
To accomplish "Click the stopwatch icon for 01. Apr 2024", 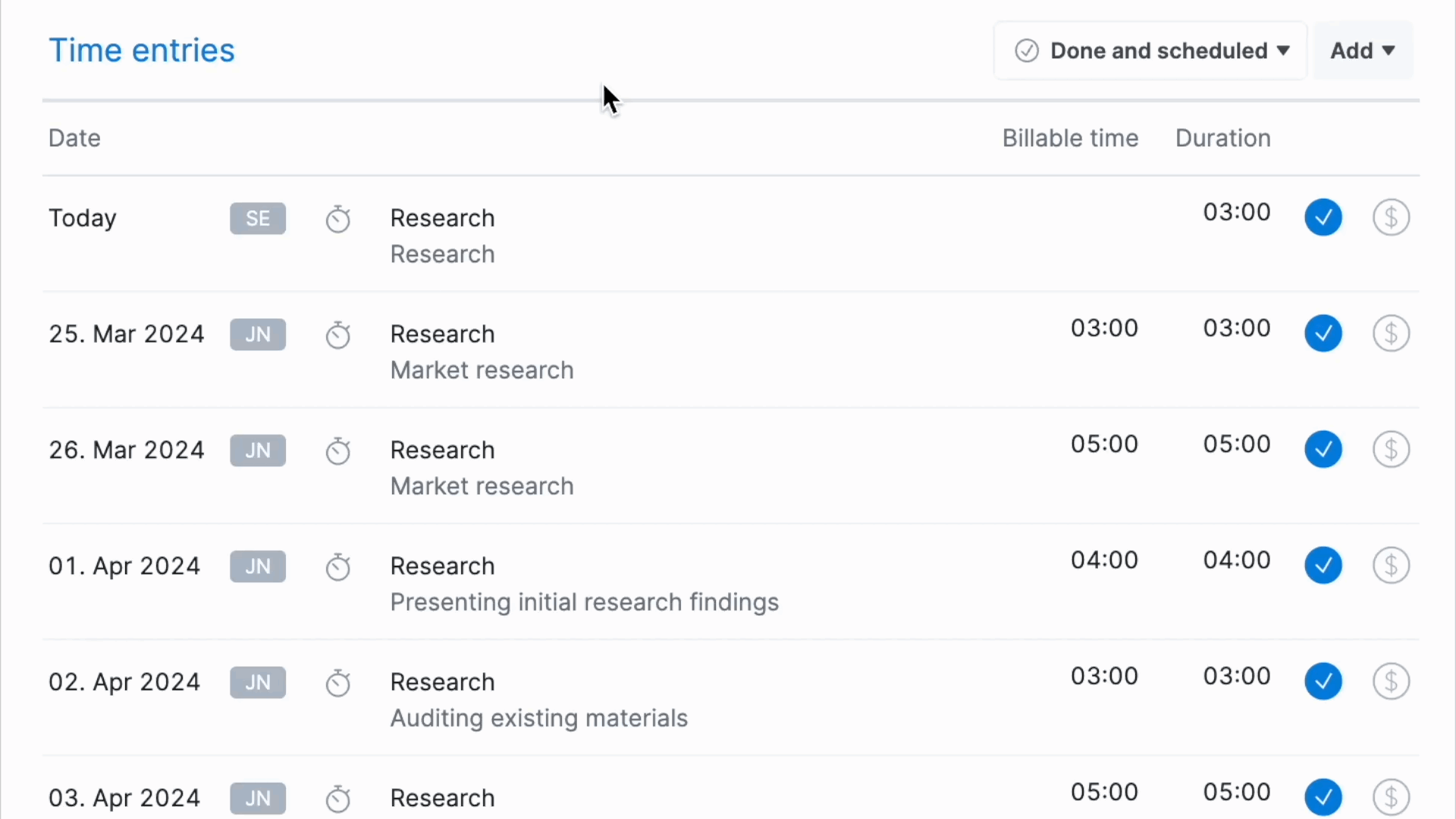I will click(338, 567).
